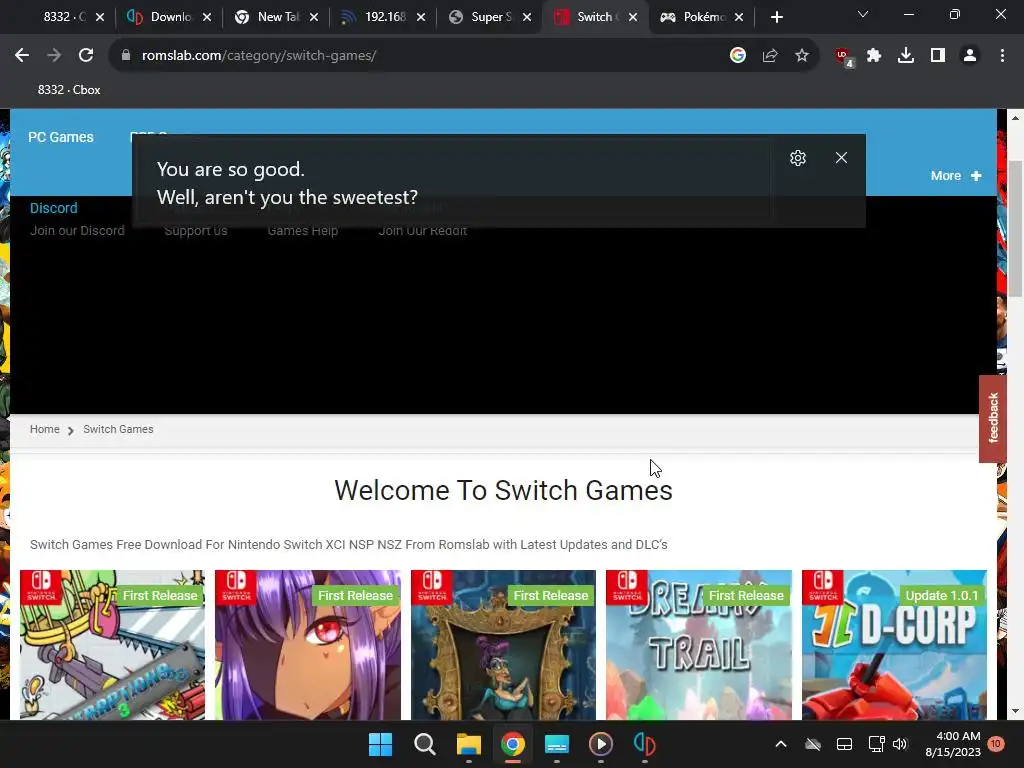Bookmark this page with the star icon
Viewport: 1024px width, 768px height.
click(x=802, y=56)
